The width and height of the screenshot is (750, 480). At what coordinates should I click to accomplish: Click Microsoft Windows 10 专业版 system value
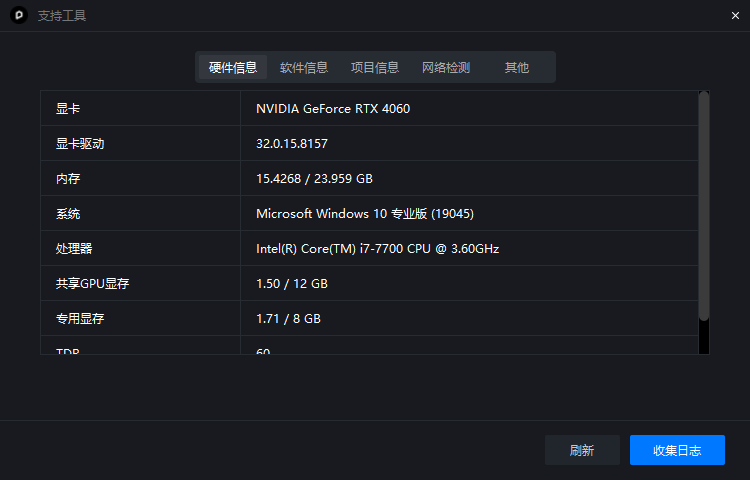pos(365,214)
